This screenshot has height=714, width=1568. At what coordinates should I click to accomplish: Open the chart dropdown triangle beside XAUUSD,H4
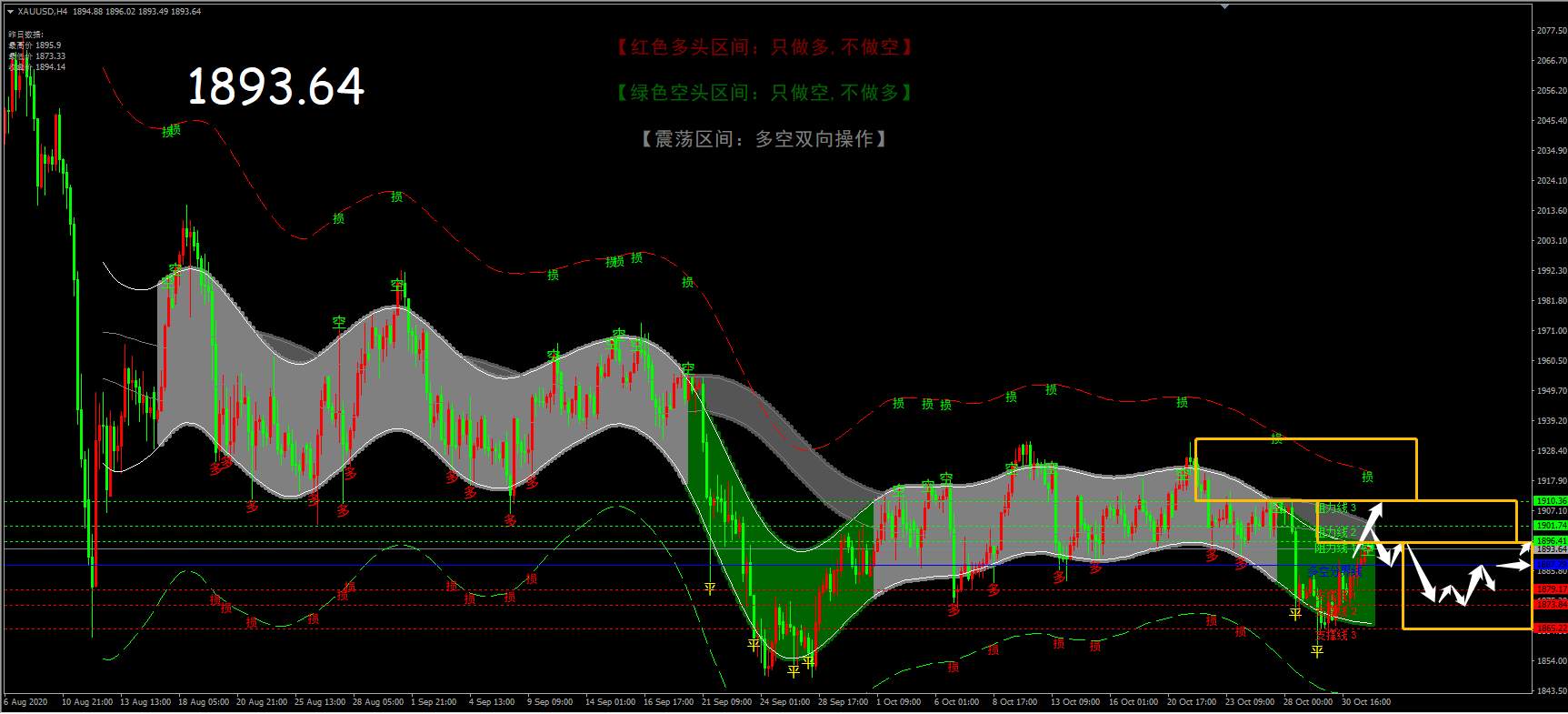(11, 12)
